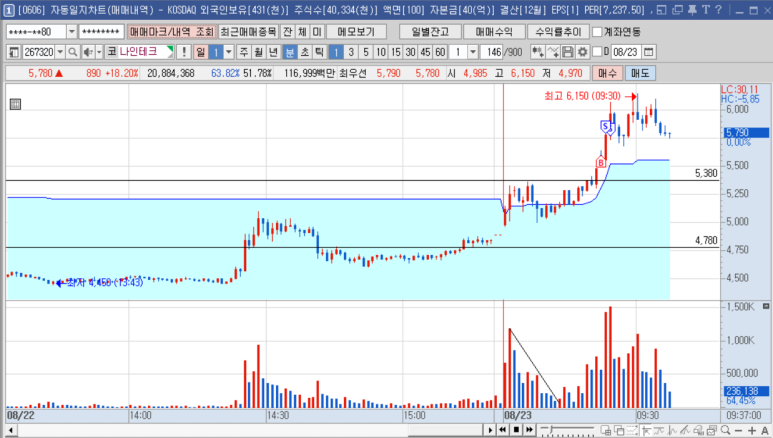Open the stock code 267320 dropdown
Image resolution: width=773 pixels, height=438 pixels.
click(60, 52)
